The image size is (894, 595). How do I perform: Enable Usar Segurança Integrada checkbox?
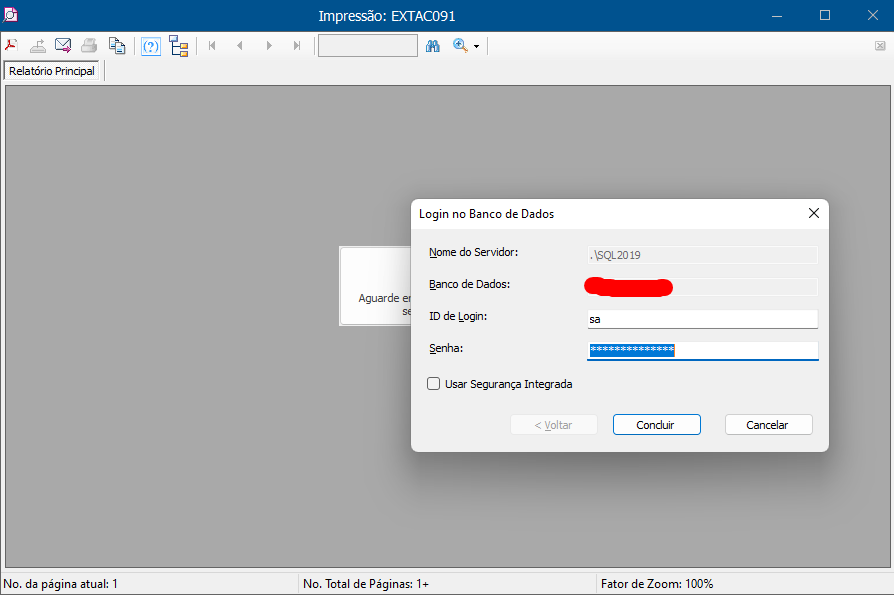pyautogui.click(x=434, y=384)
